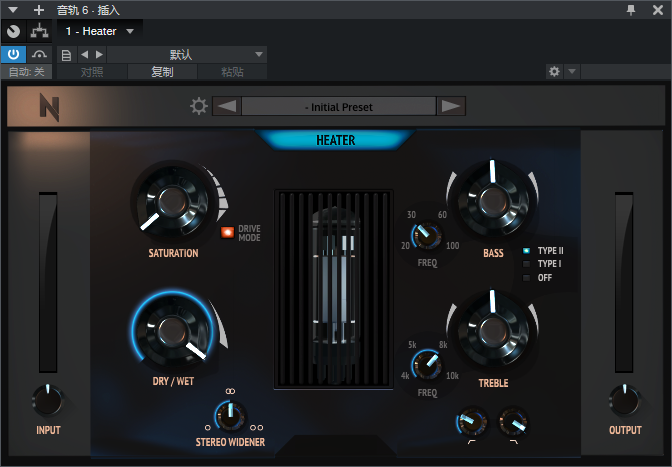Viewport: 672px width, 467px height.
Task: Click the bass FREQ knob
Action: [426, 235]
